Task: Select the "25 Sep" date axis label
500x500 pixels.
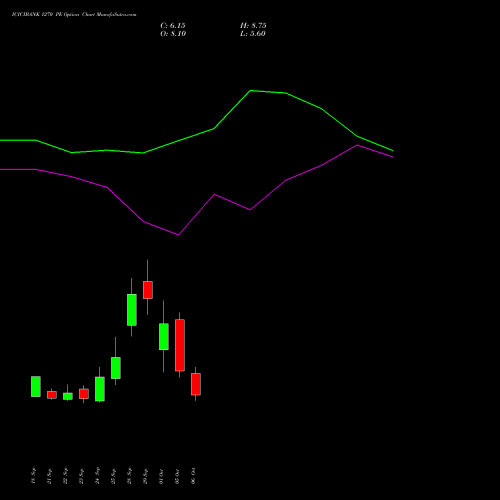Action: [x=113, y=476]
